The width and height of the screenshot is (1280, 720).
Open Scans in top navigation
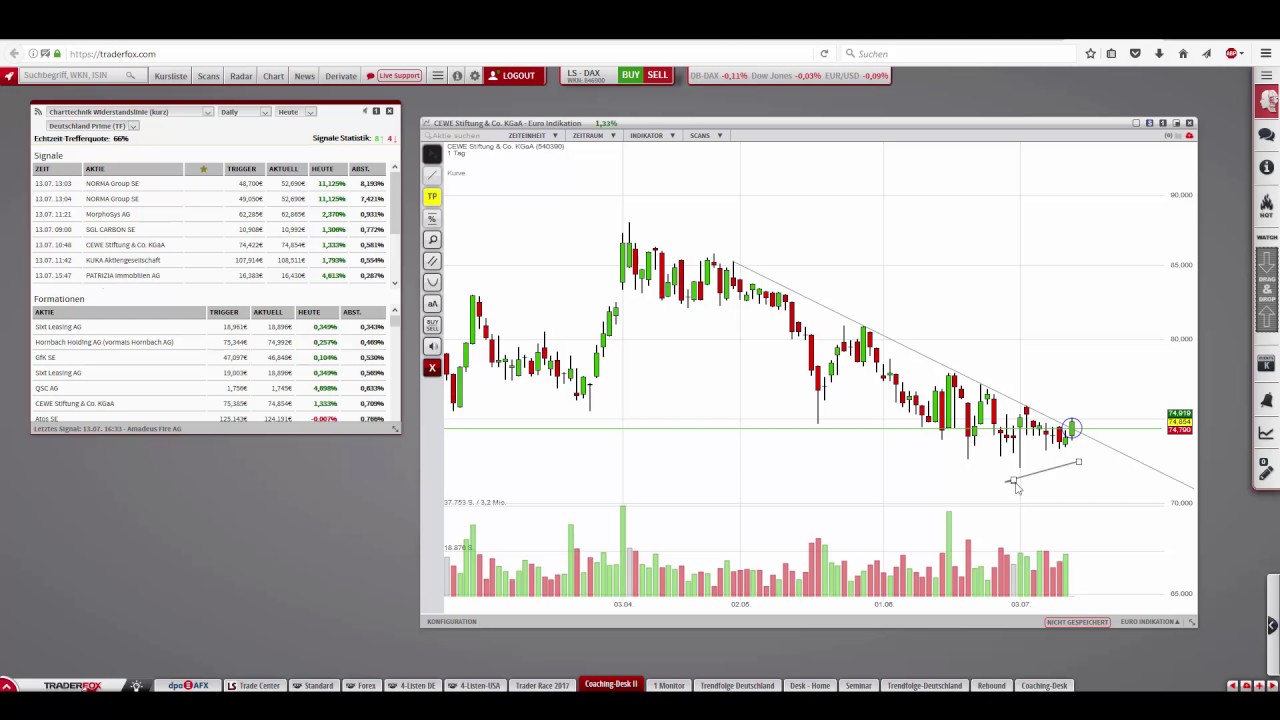point(208,76)
